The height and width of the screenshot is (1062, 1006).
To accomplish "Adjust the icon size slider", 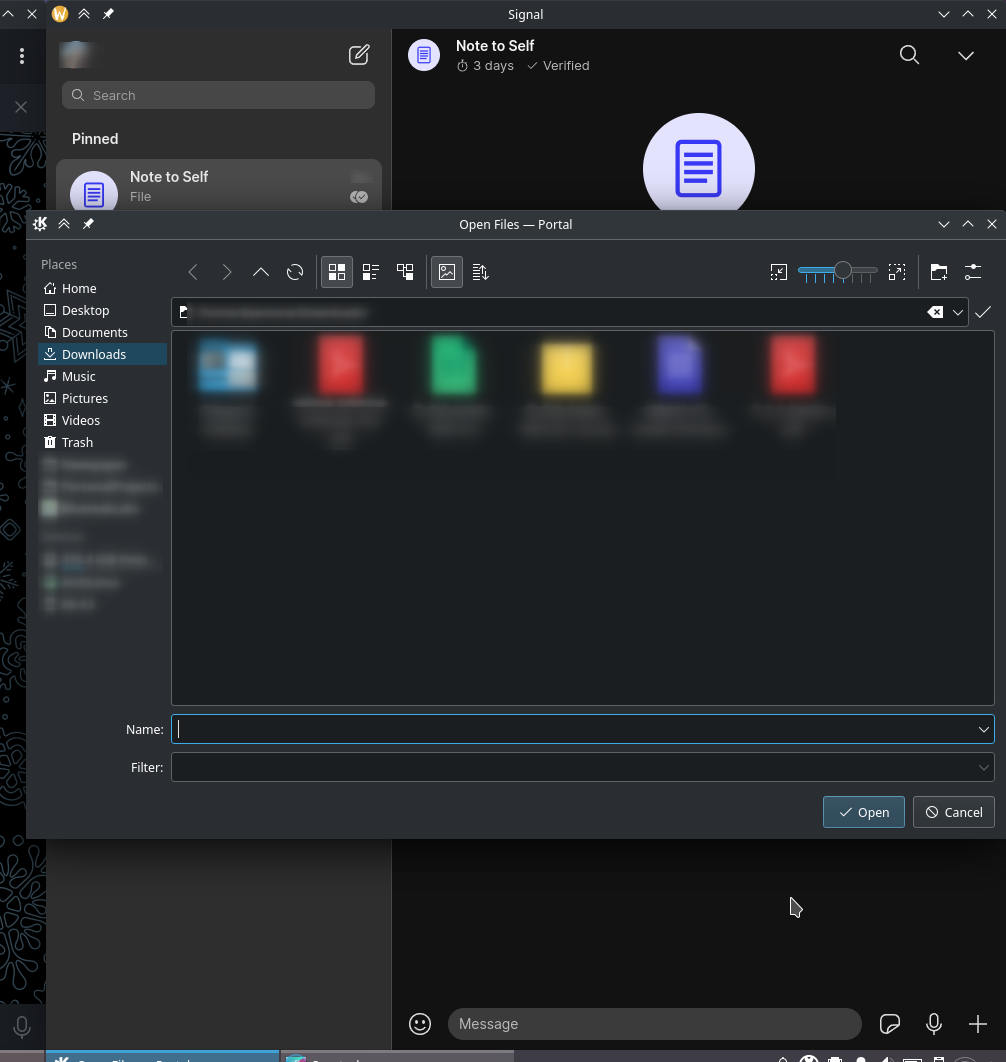I will [843, 271].
